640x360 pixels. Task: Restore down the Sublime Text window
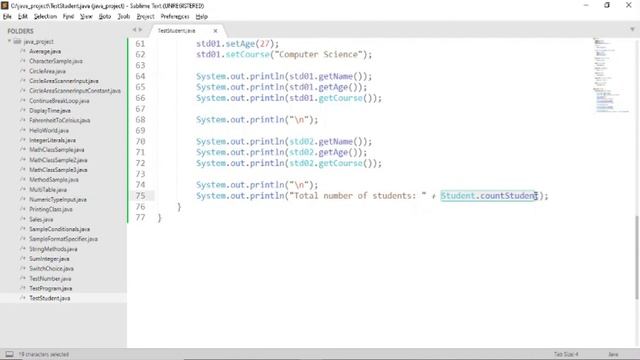click(x=607, y=5)
